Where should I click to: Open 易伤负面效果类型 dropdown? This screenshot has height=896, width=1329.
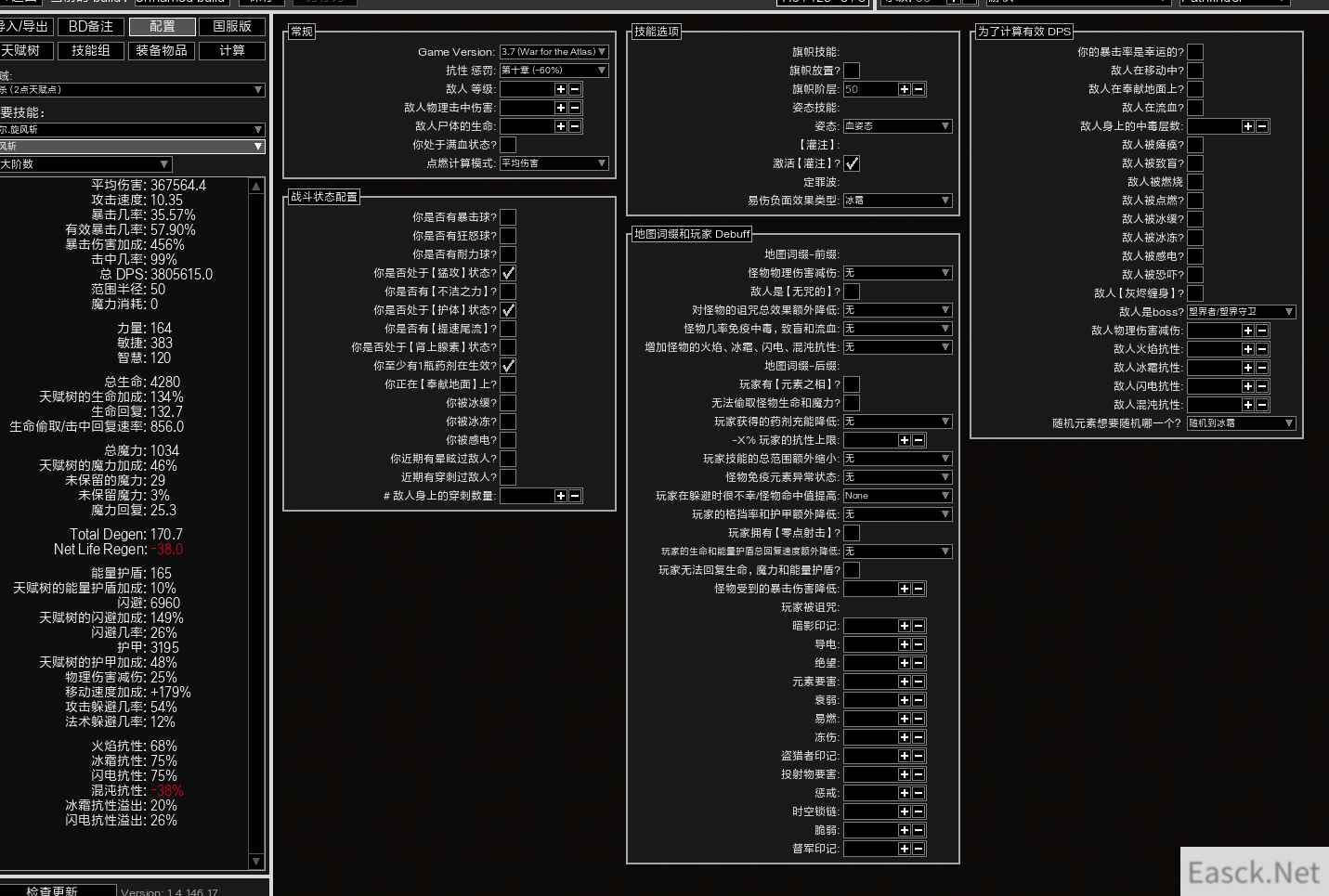click(x=898, y=201)
